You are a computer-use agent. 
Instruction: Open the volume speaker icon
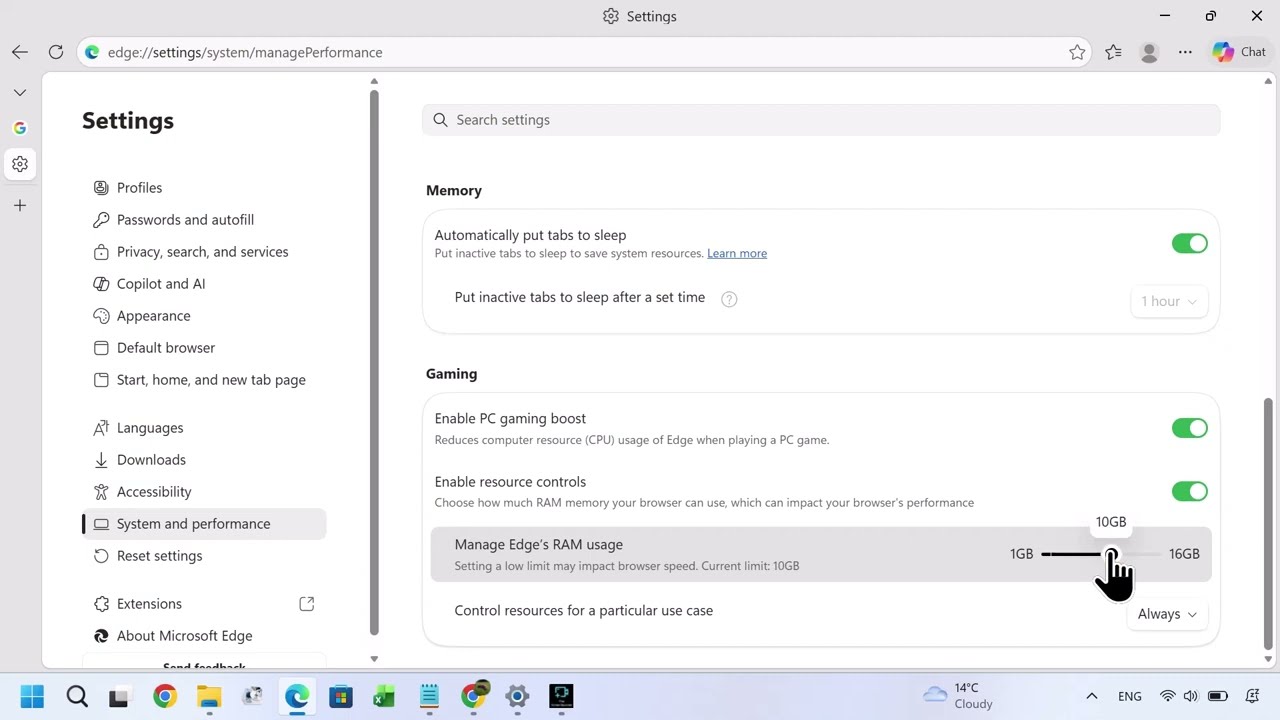[x=1190, y=696]
